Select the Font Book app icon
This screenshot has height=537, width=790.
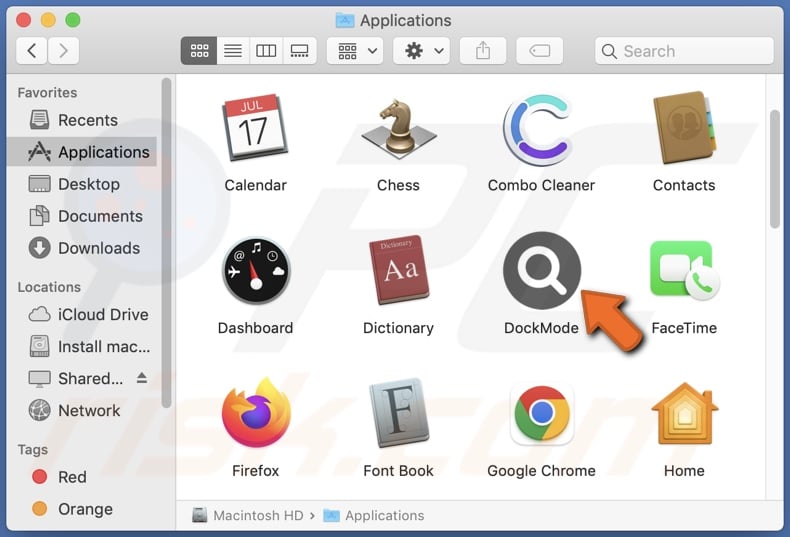pyautogui.click(x=399, y=413)
